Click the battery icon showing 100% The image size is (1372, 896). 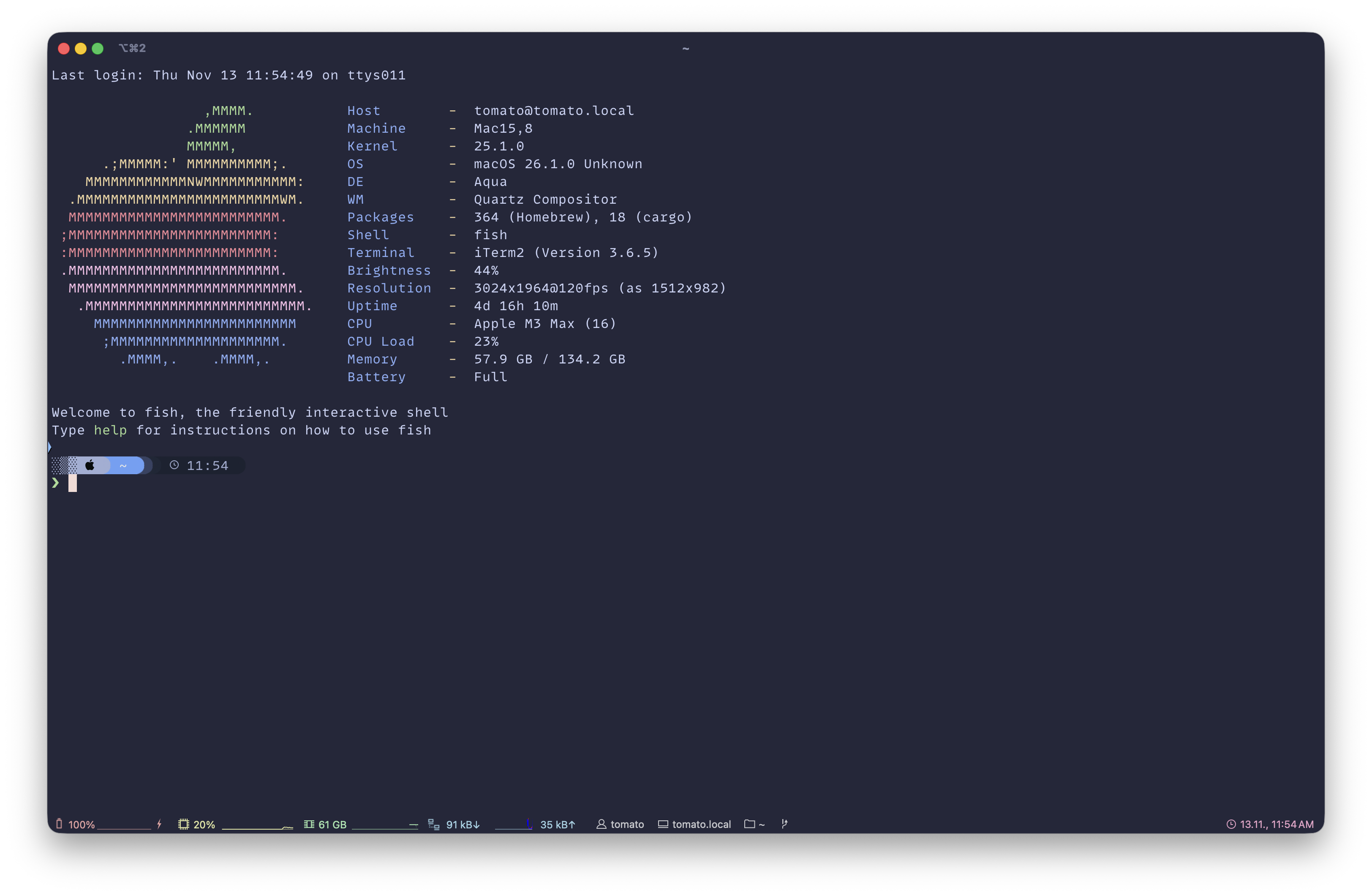(x=60, y=824)
